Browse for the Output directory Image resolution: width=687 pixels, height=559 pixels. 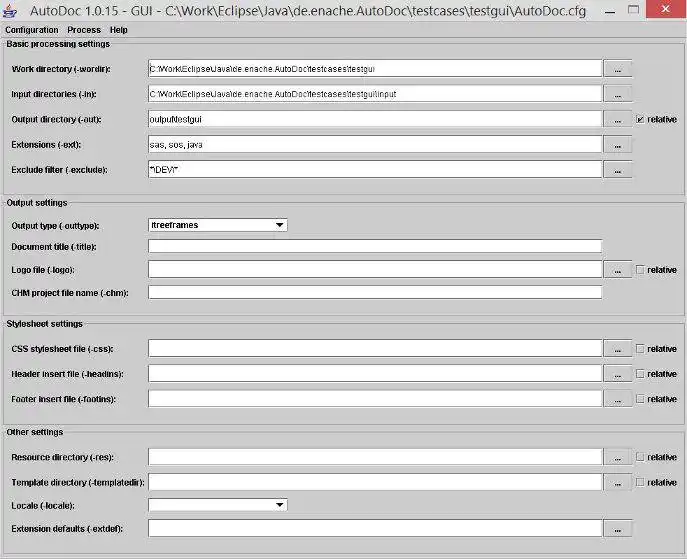tap(617, 119)
